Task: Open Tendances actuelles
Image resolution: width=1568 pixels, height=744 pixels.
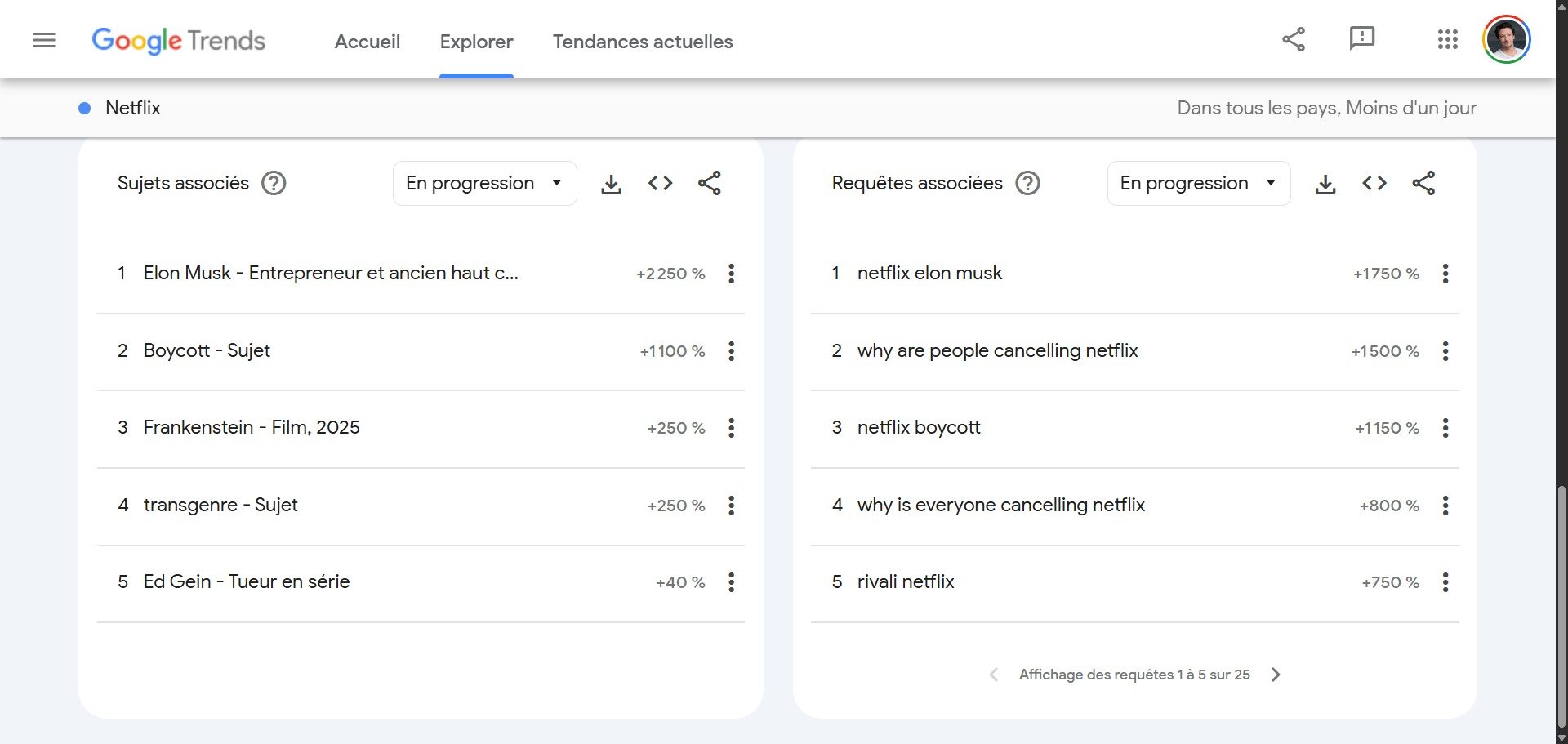Action: coord(642,42)
